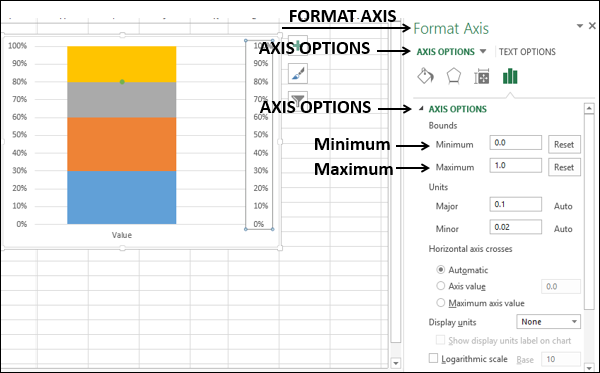Viewport: 600px width, 373px height.
Task: Open the Fill & Line paint bucket icon
Action: 425,76
